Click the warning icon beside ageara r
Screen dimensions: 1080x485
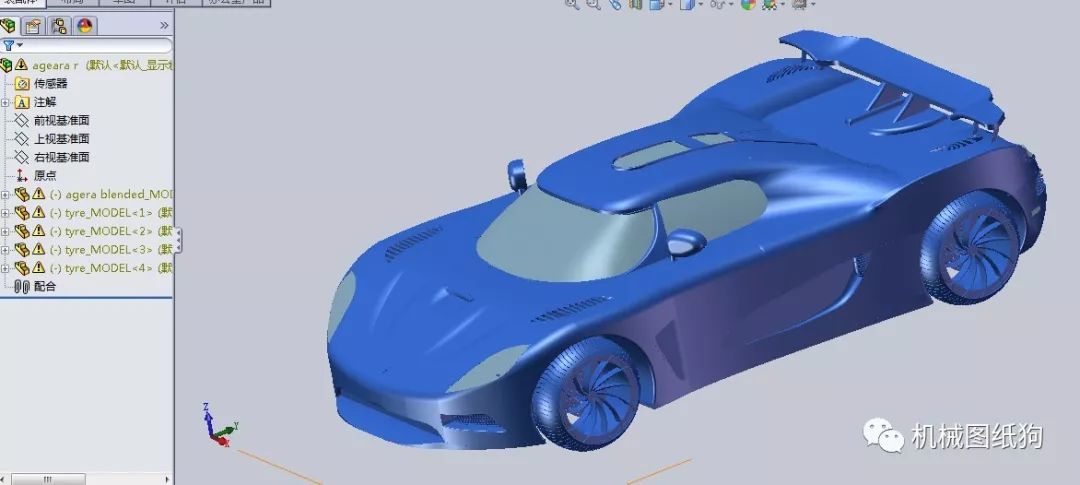tap(21, 64)
